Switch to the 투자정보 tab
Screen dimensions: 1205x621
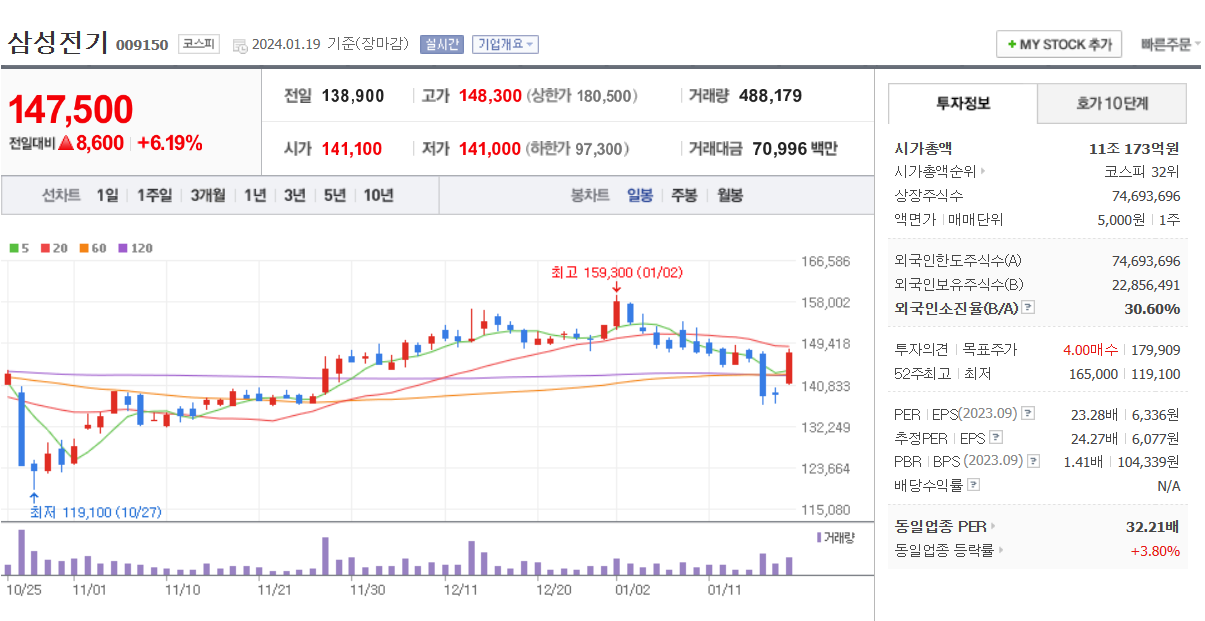coord(962,103)
